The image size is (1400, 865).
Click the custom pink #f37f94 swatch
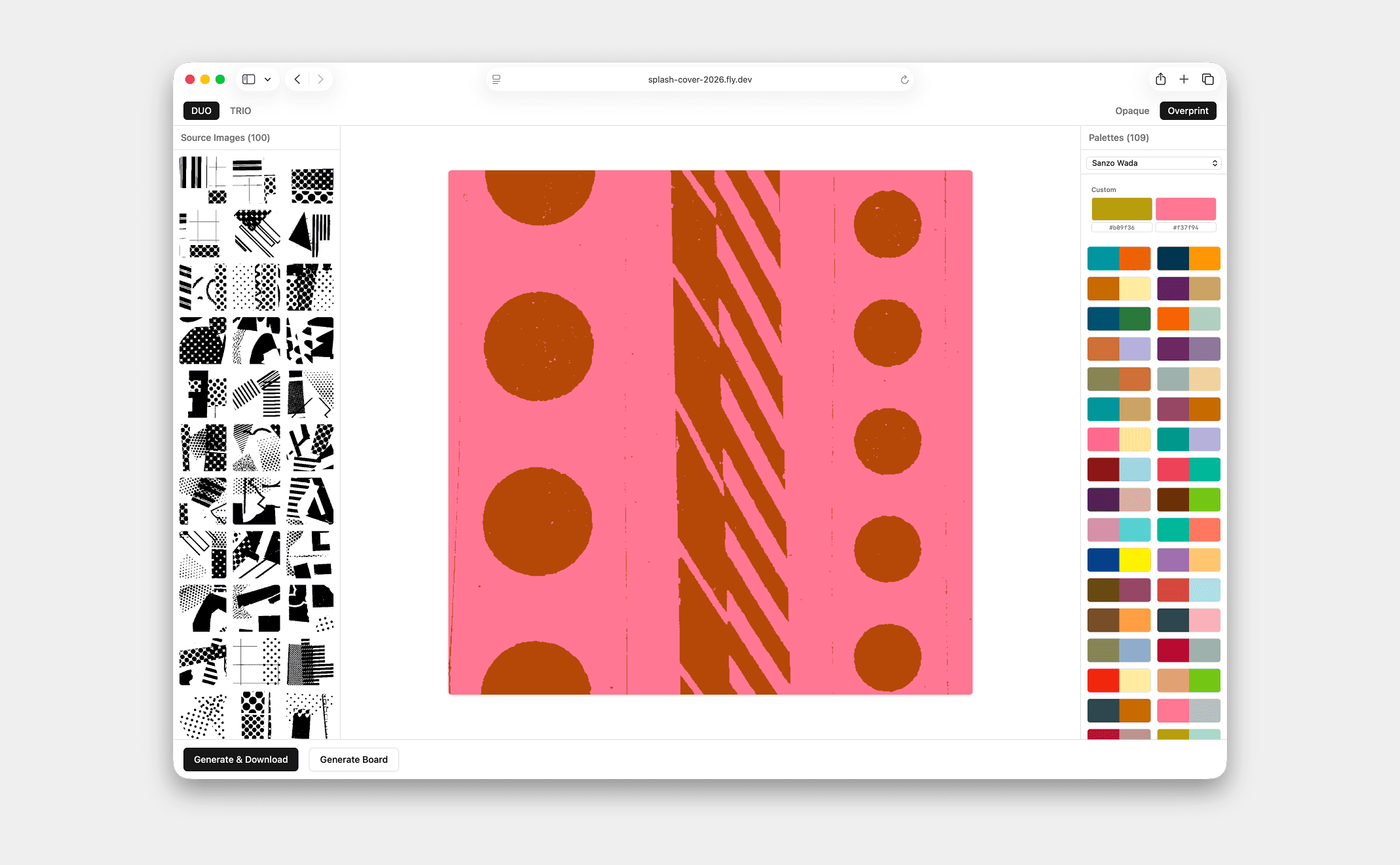pyautogui.click(x=1186, y=209)
